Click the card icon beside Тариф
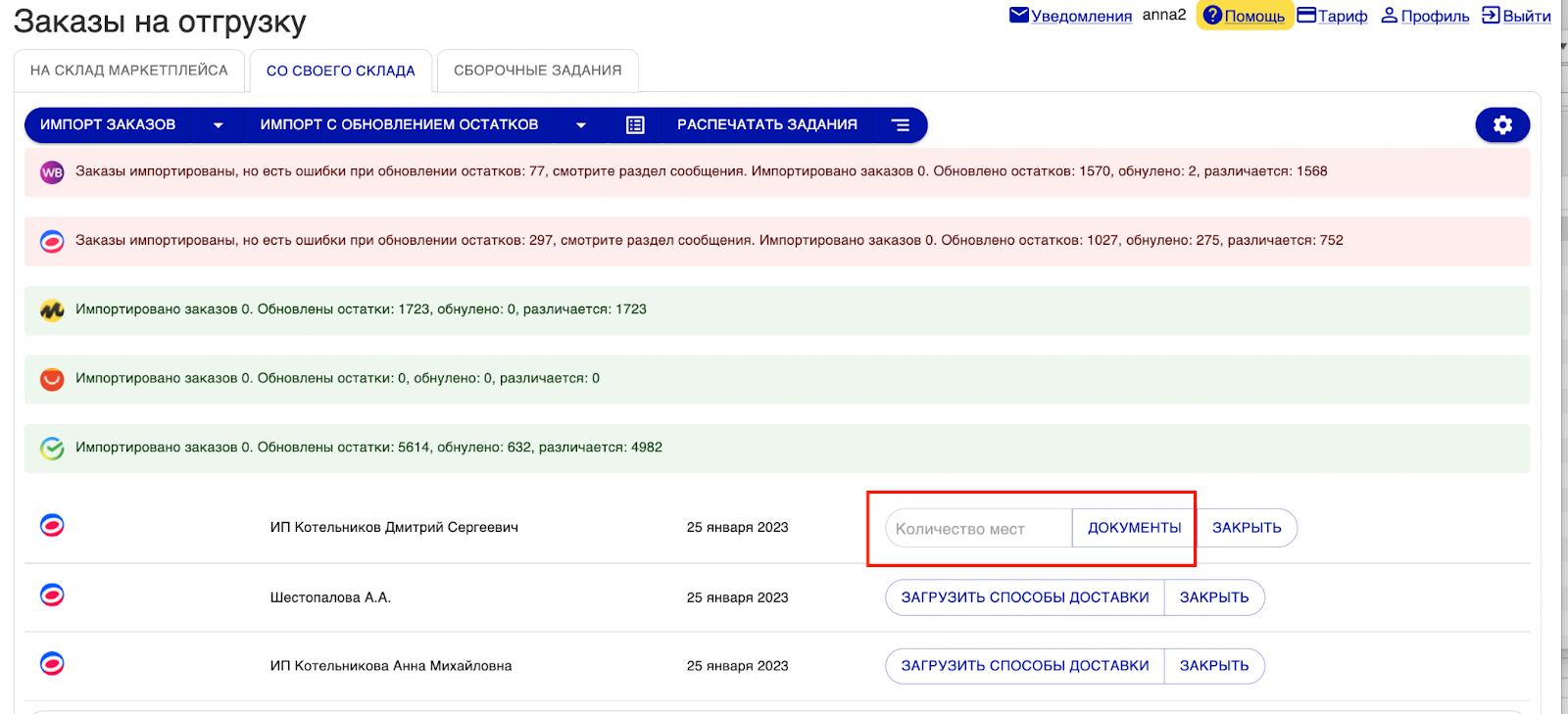This screenshot has width=1568, height=714. pos(1306,15)
